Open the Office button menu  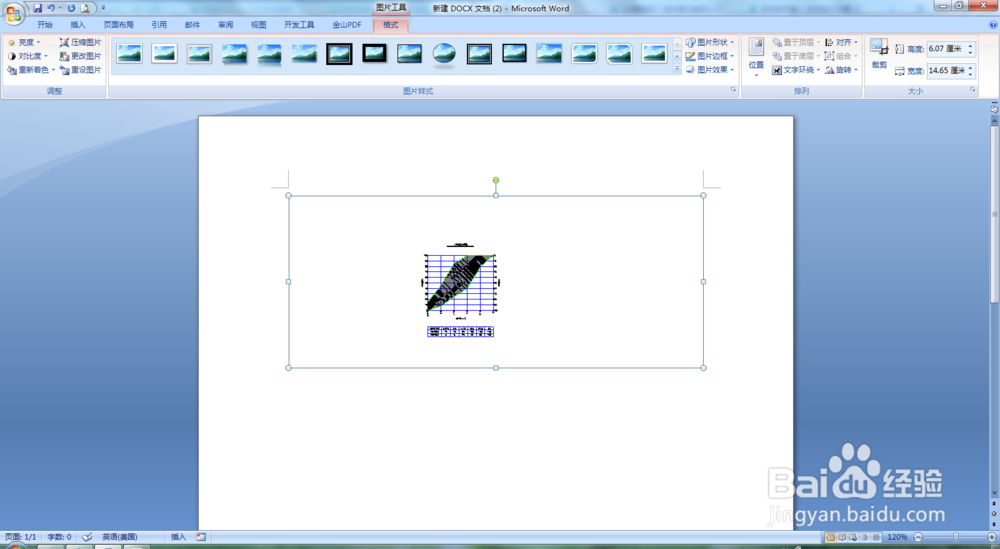(13, 13)
